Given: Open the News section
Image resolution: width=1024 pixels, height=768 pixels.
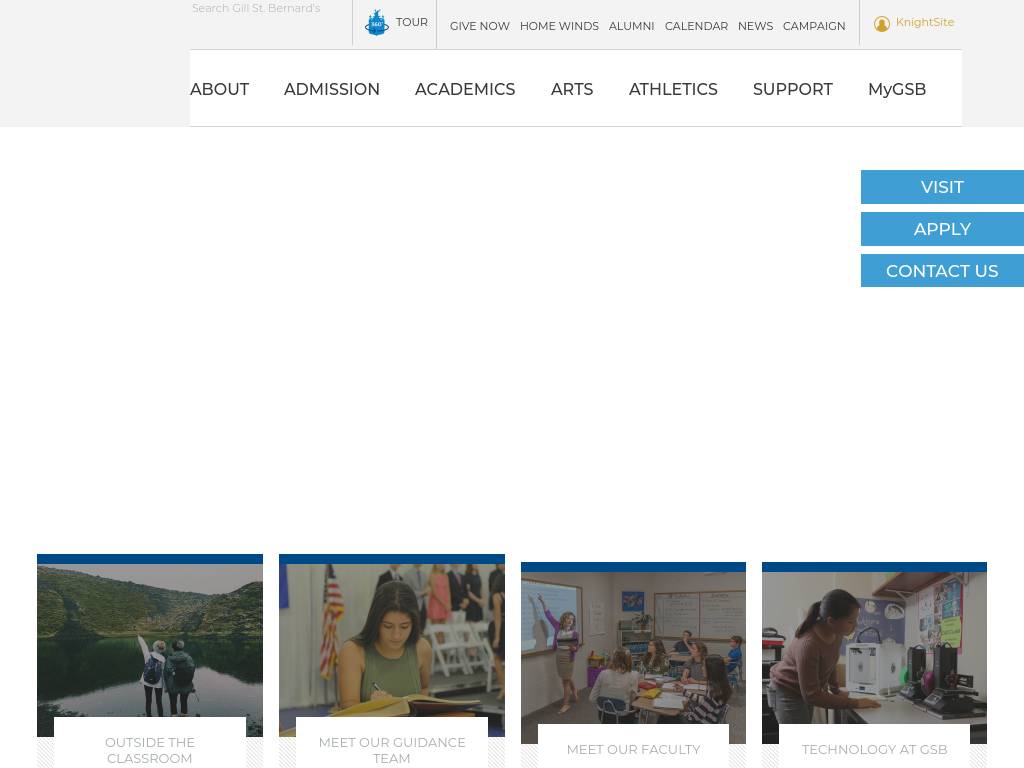Looking at the screenshot, I should (x=755, y=26).
